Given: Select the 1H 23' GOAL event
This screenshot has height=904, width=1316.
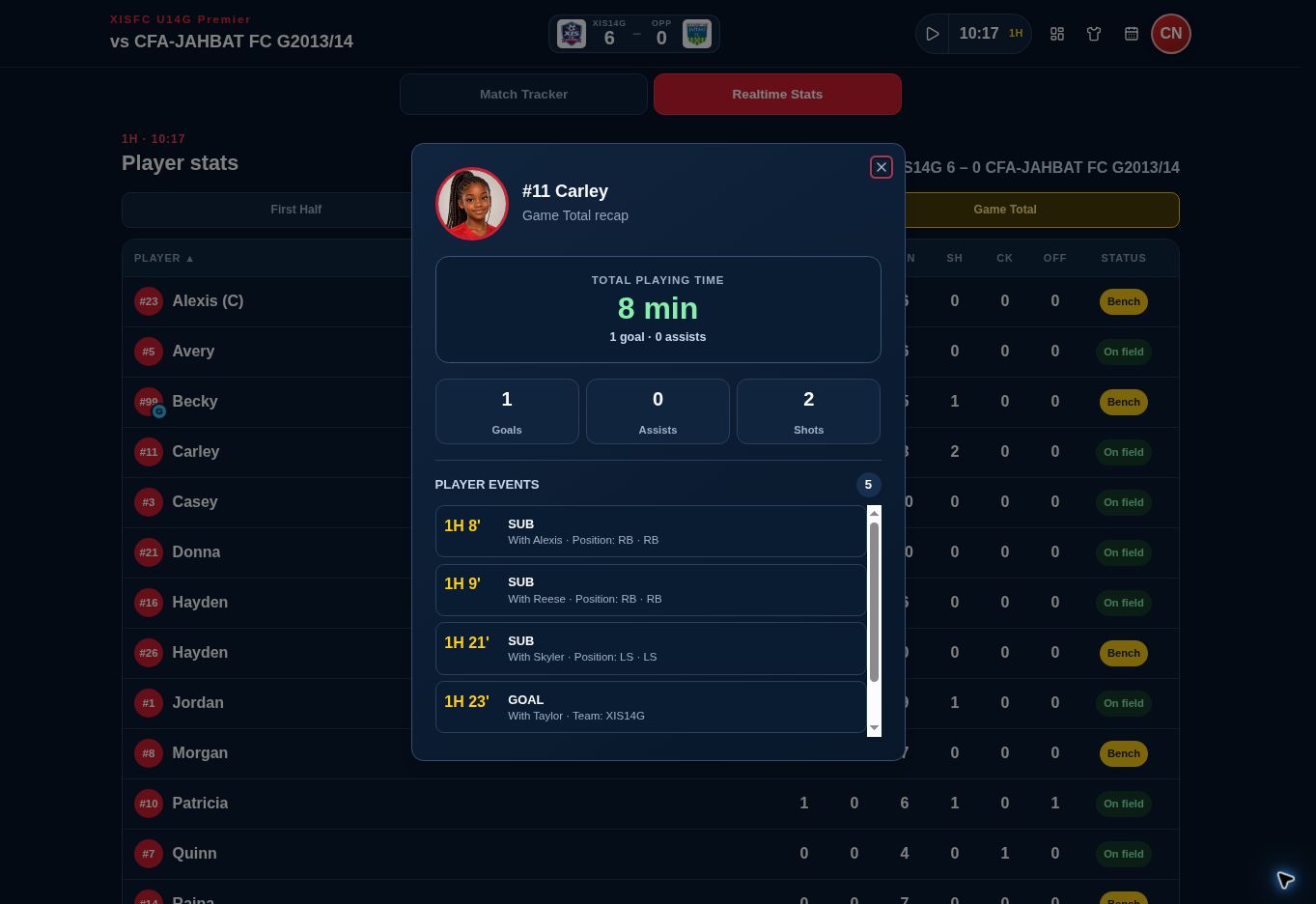Looking at the screenshot, I should 651,707.
